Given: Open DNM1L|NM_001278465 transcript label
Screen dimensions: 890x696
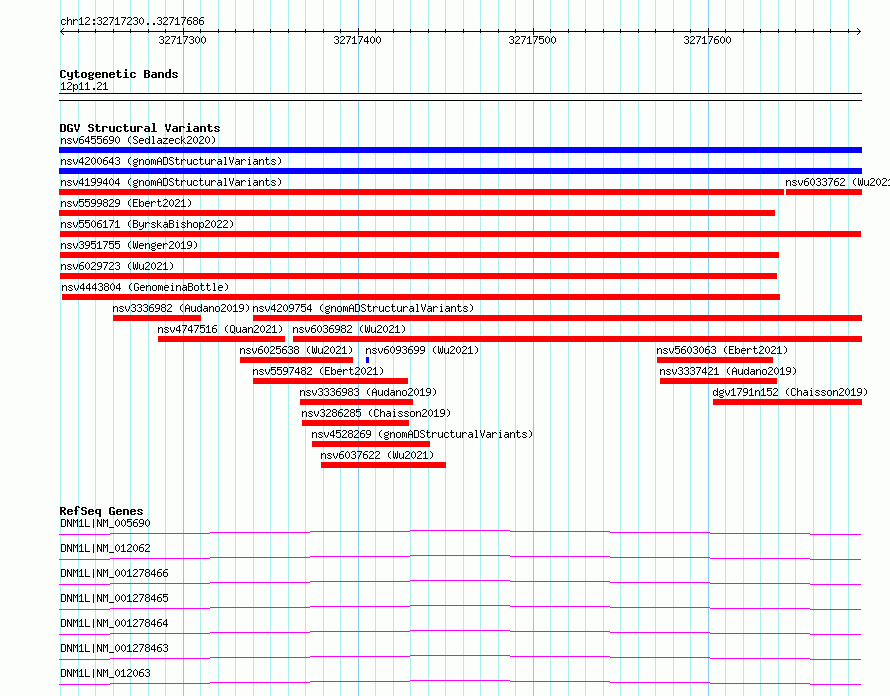Looking at the screenshot, I should click(114, 598).
